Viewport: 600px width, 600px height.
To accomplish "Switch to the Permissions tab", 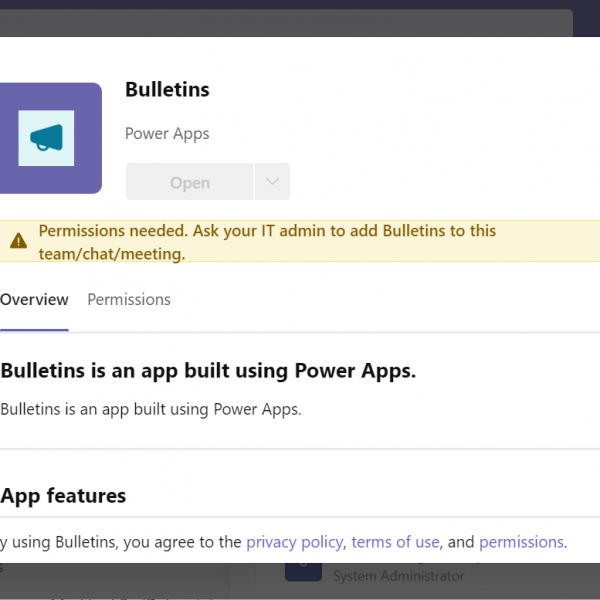I will (x=129, y=300).
